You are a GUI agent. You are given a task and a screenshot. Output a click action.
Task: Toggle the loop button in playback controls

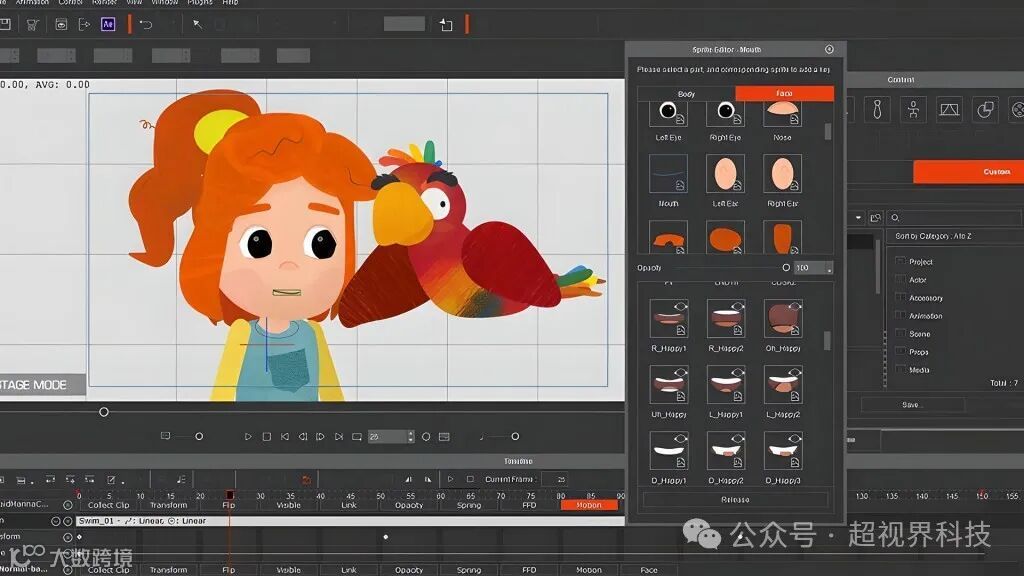tap(357, 437)
